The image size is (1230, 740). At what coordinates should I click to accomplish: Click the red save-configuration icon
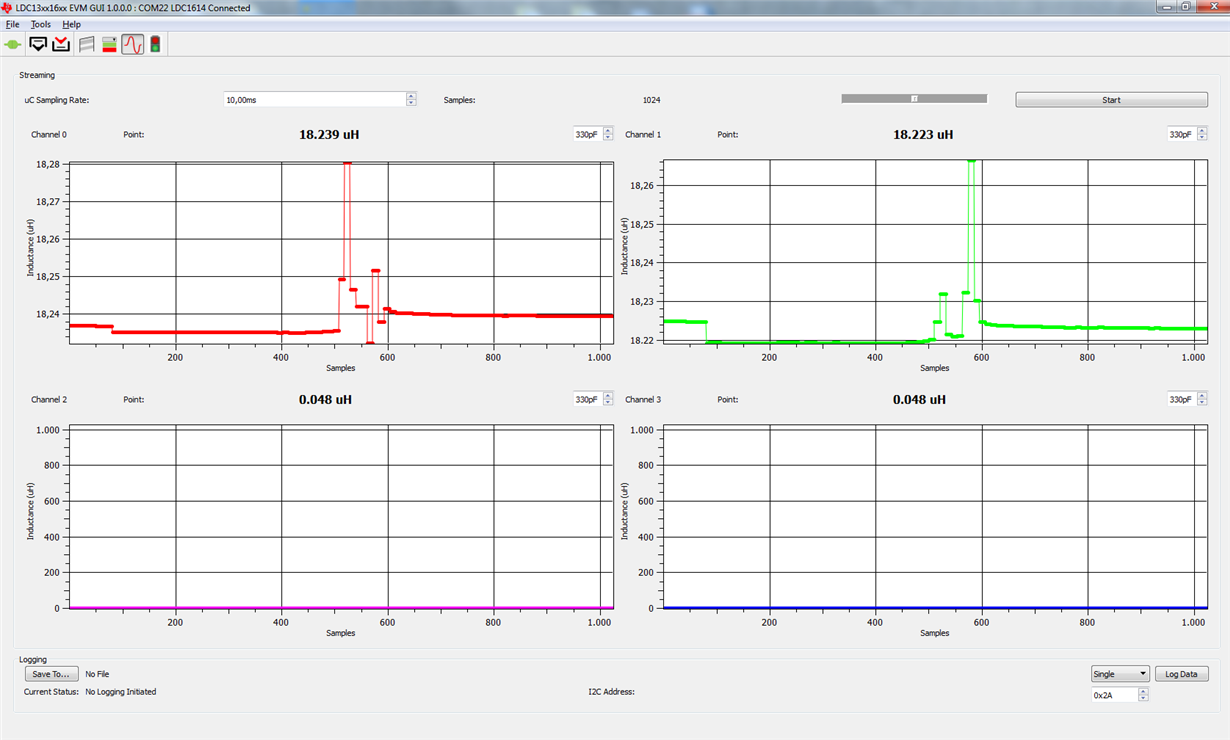pyautogui.click(x=61, y=44)
